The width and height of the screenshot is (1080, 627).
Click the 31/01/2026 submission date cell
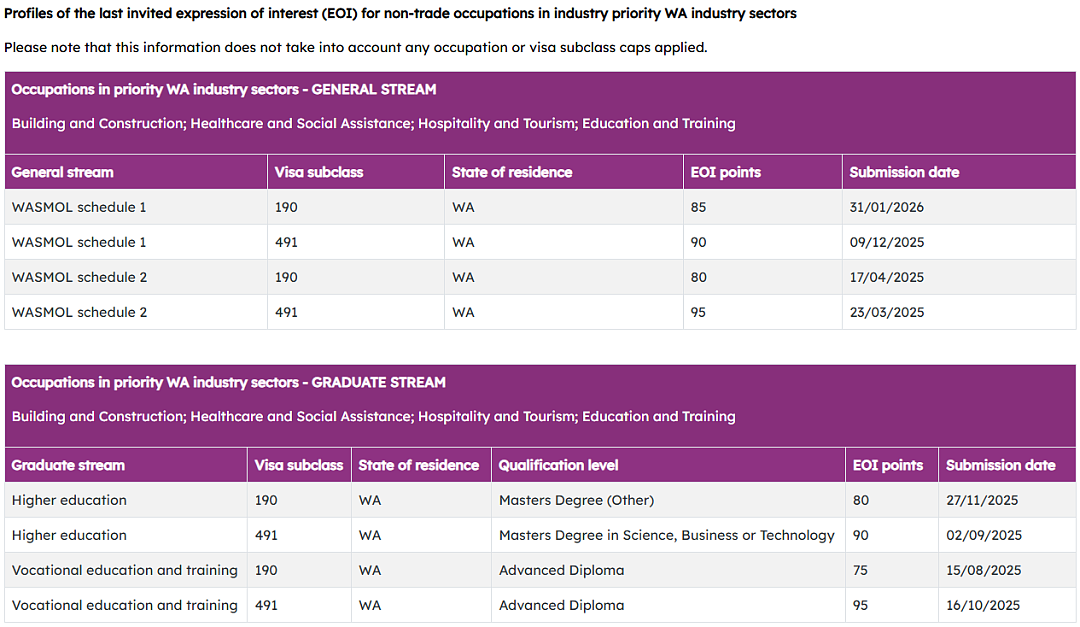(959, 207)
